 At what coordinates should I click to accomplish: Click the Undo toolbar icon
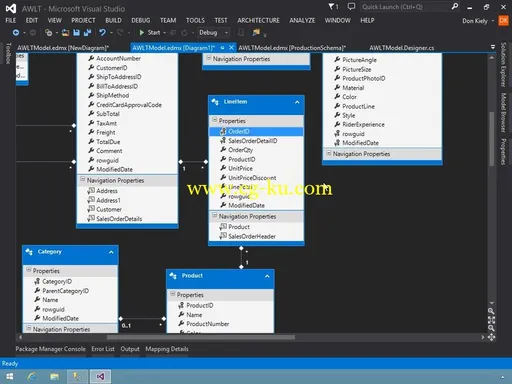[x=102, y=32]
